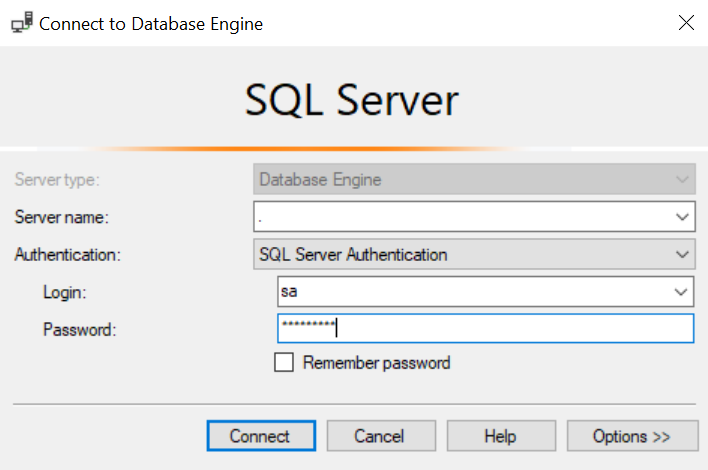This screenshot has width=708, height=470.
Task: Open Help for this dialog
Action: [x=500, y=436]
